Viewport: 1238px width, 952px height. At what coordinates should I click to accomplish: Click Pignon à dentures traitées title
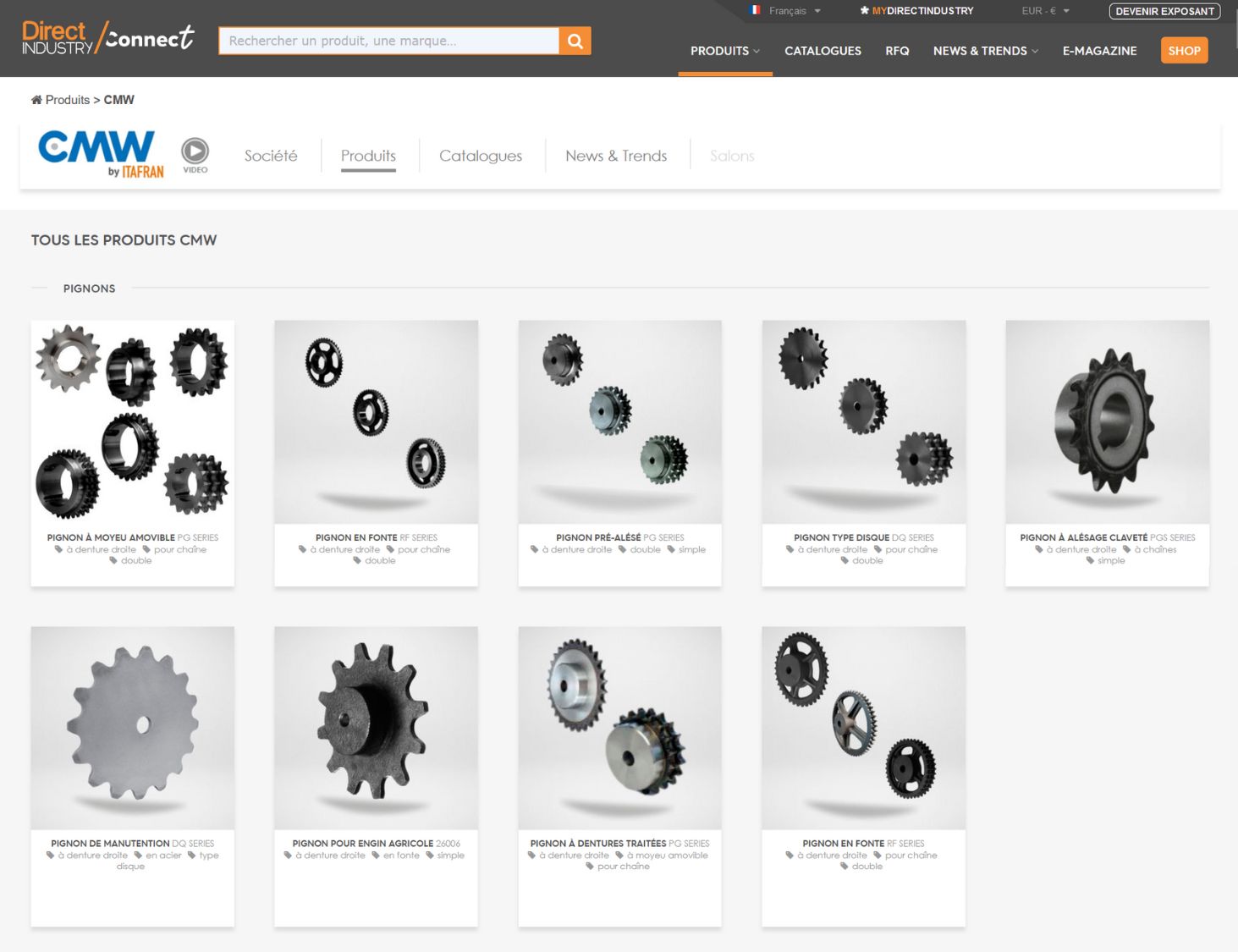598,844
